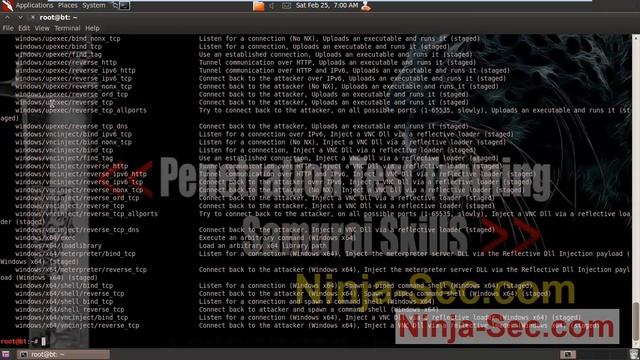Click the root@bt: ~ window title
The width and height of the screenshot is (640, 360).
(58, 18)
